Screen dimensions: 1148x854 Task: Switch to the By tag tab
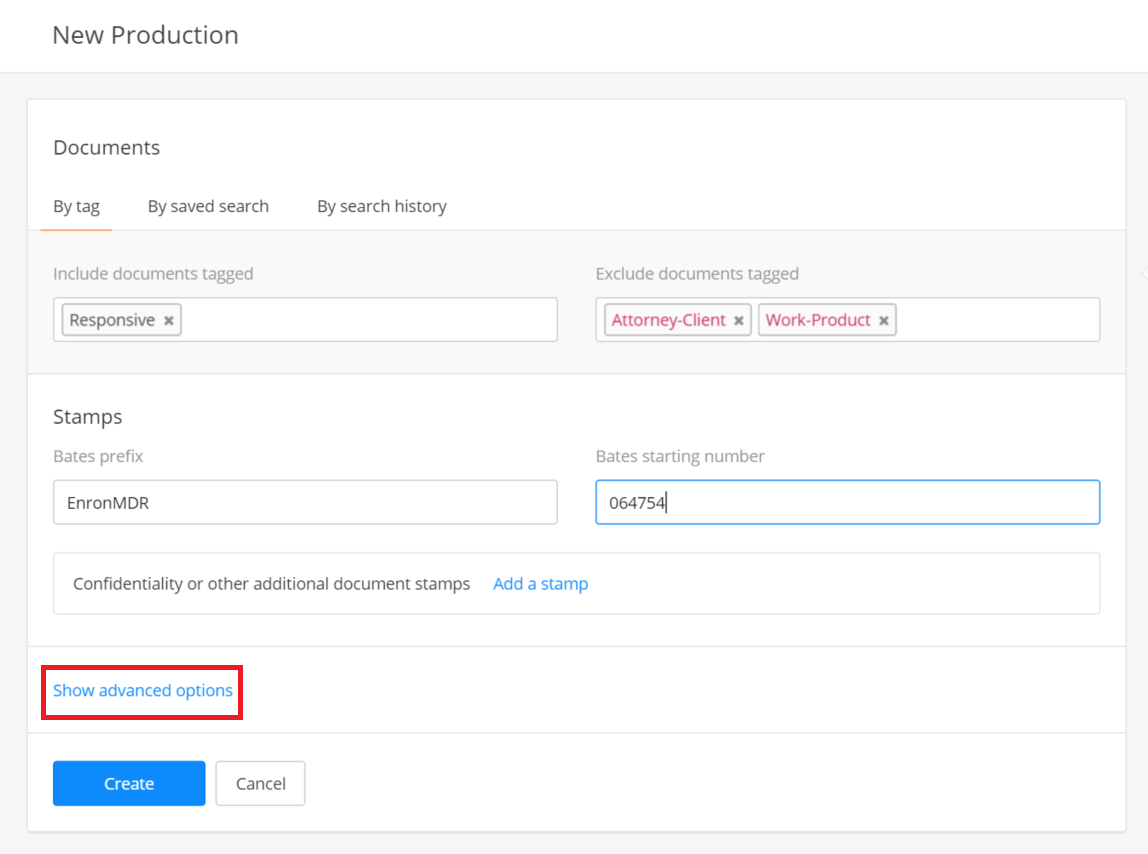coord(76,207)
